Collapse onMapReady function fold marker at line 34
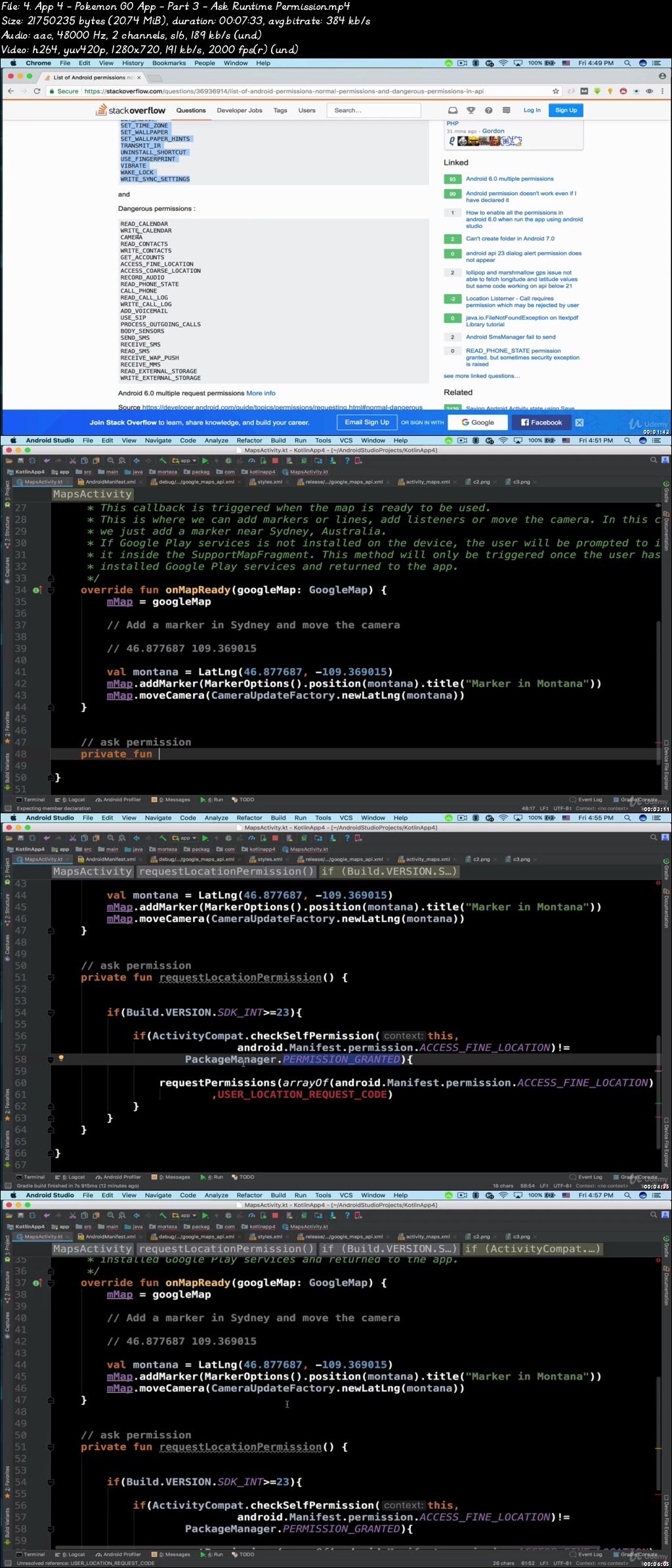This screenshot has height=1568, width=672. click(x=51, y=590)
